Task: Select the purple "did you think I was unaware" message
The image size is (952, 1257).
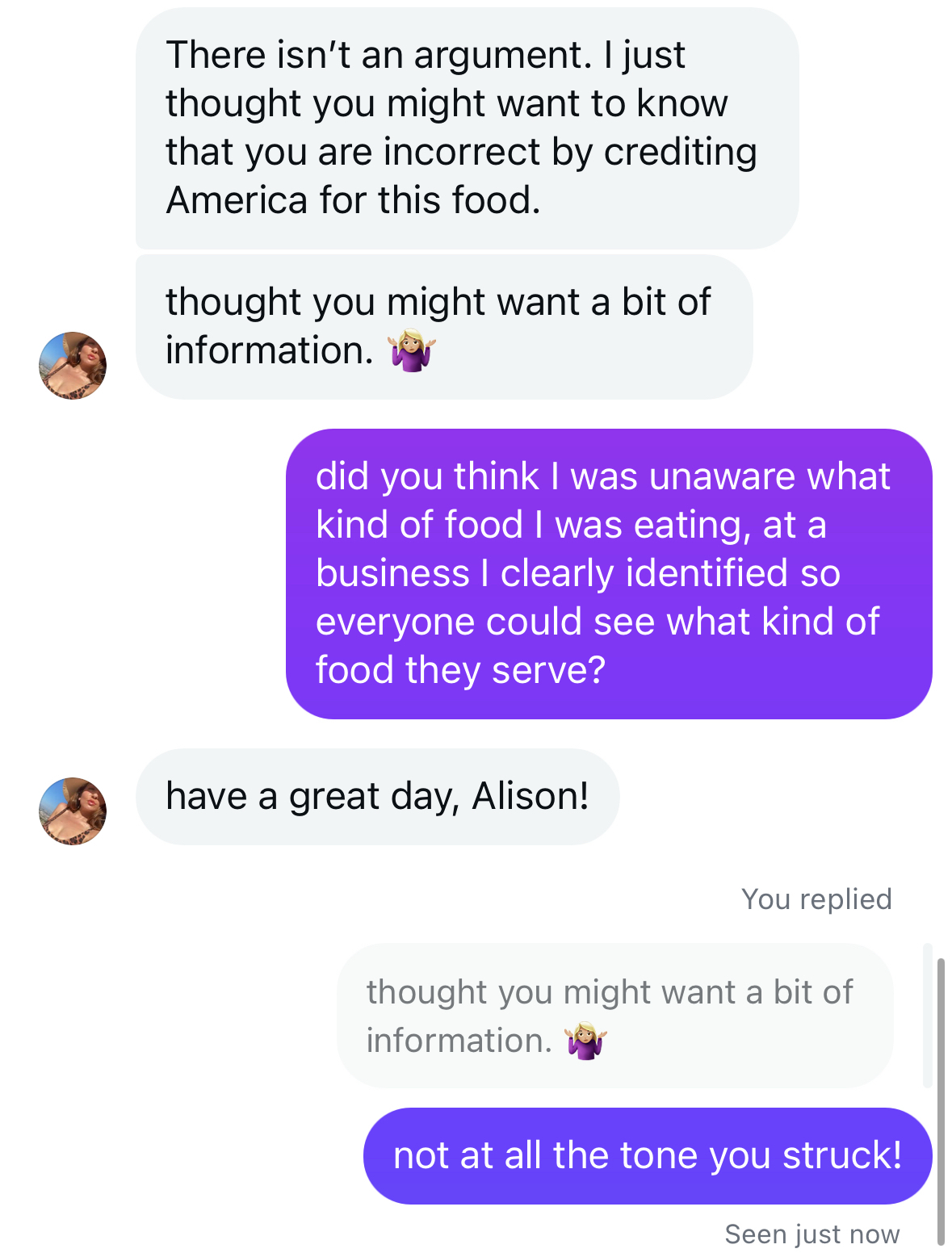Action: tap(609, 573)
